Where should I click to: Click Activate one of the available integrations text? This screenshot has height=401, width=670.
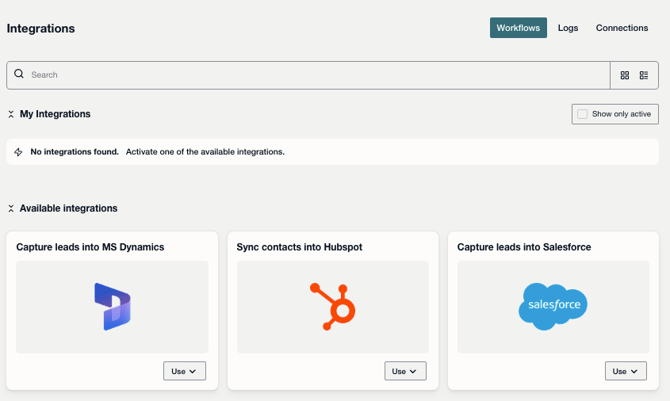pos(205,152)
